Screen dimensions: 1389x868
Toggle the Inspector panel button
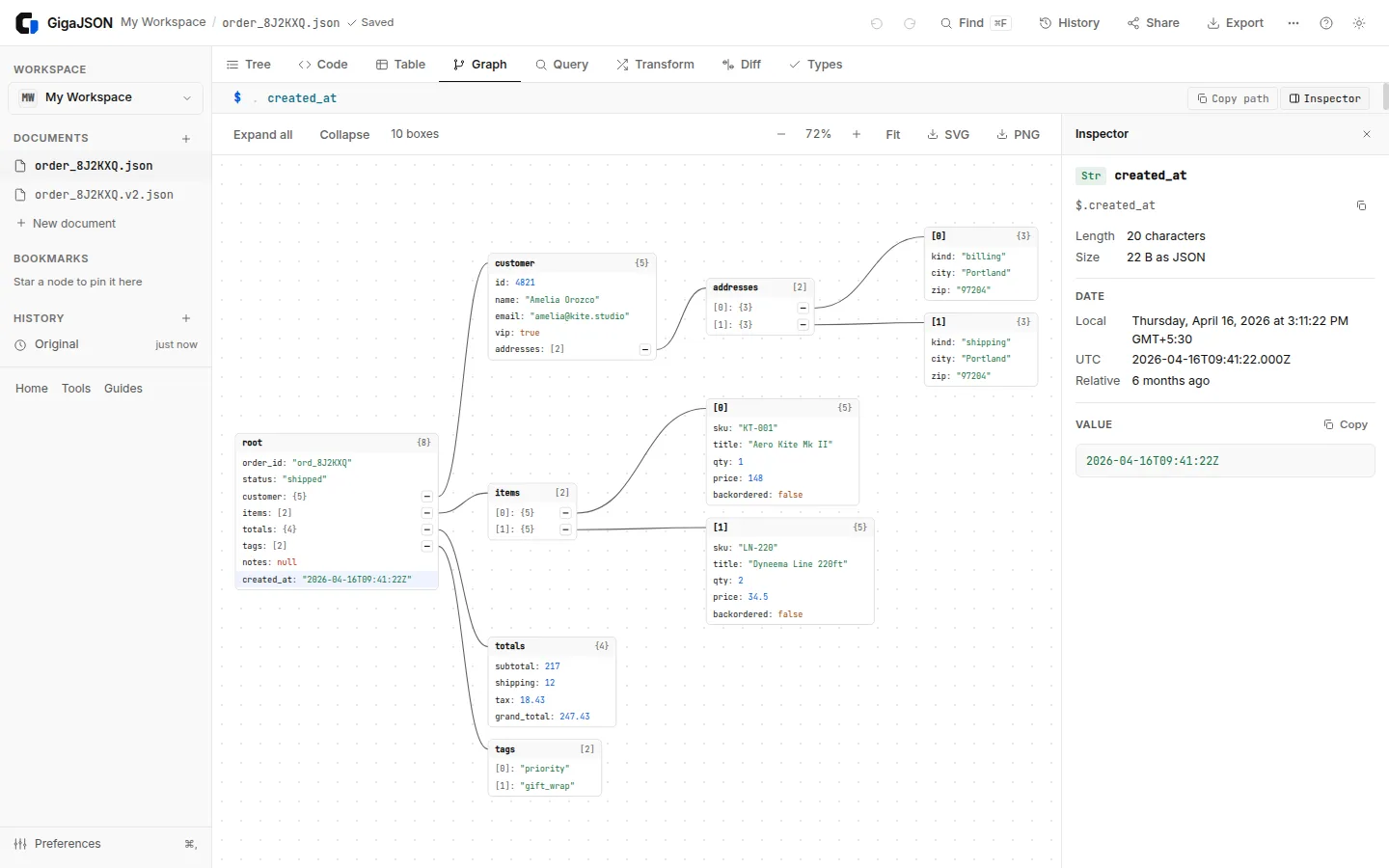click(1325, 98)
